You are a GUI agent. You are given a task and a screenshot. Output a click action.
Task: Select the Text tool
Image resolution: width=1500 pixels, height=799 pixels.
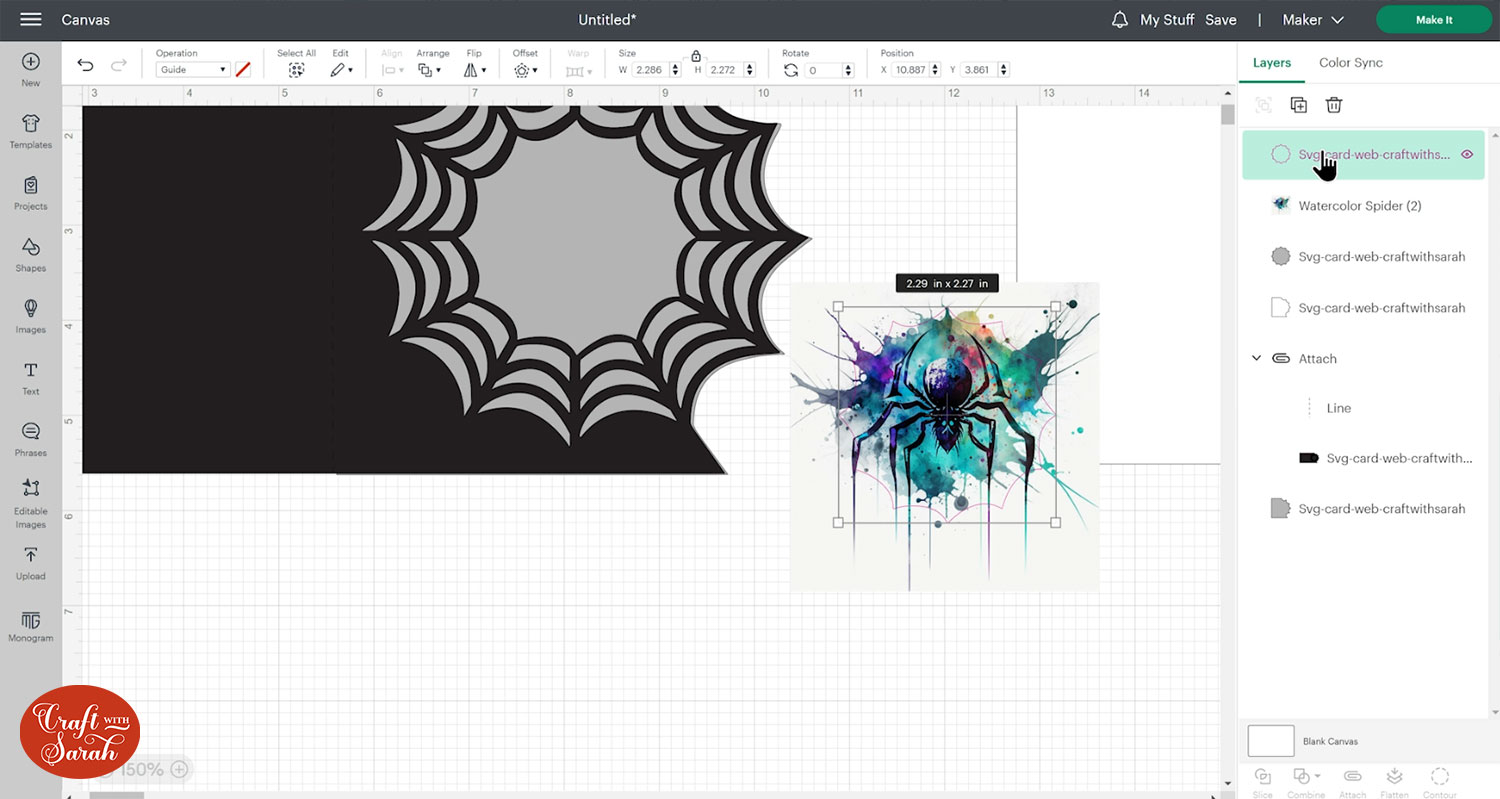click(x=30, y=377)
